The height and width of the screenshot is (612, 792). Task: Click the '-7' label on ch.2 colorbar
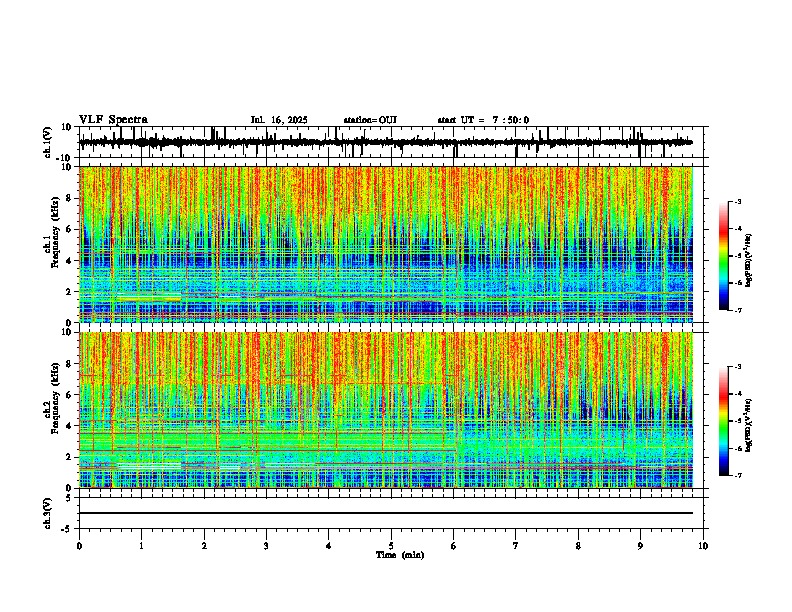pos(737,475)
